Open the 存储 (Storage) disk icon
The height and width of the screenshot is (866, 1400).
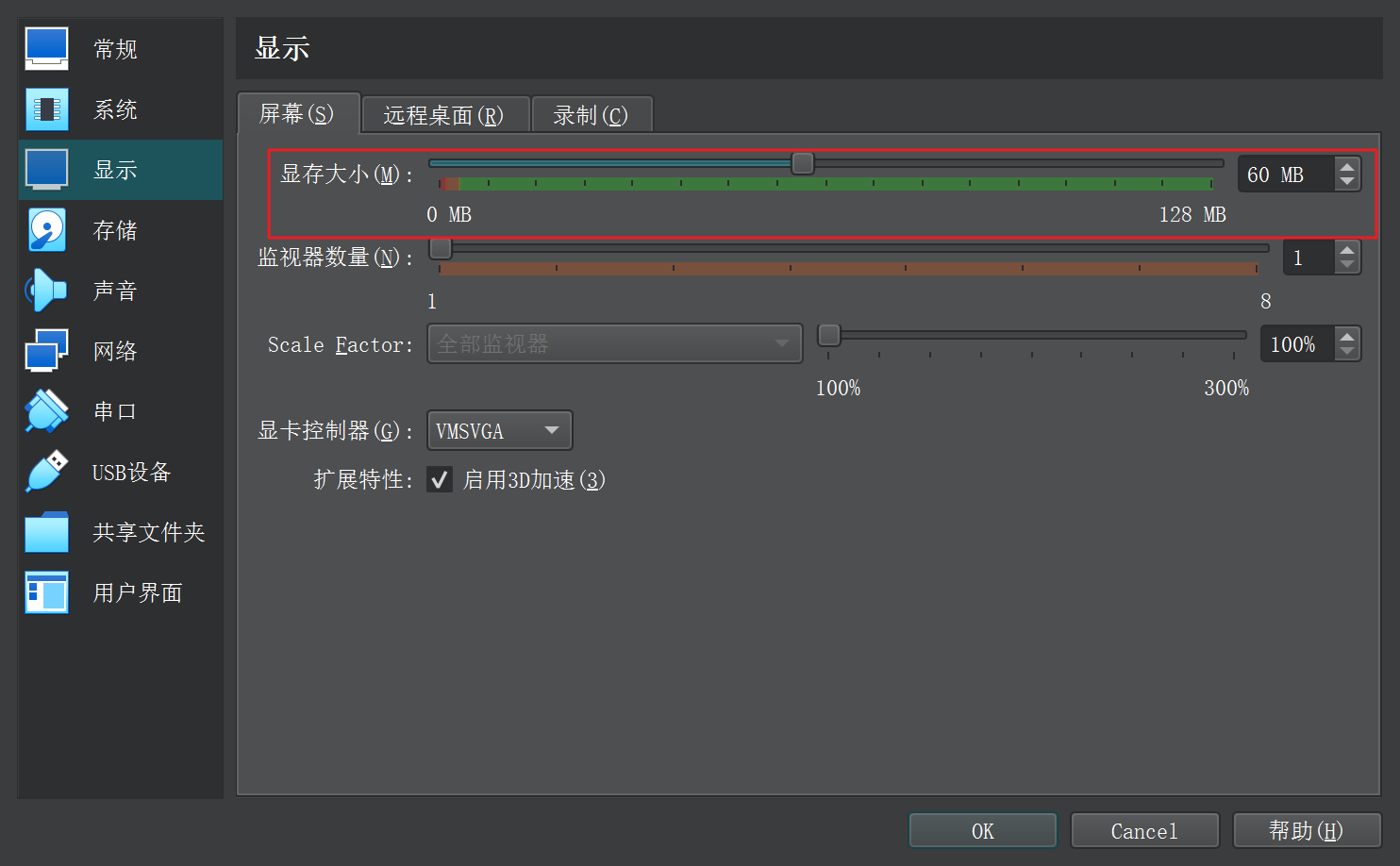46,230
